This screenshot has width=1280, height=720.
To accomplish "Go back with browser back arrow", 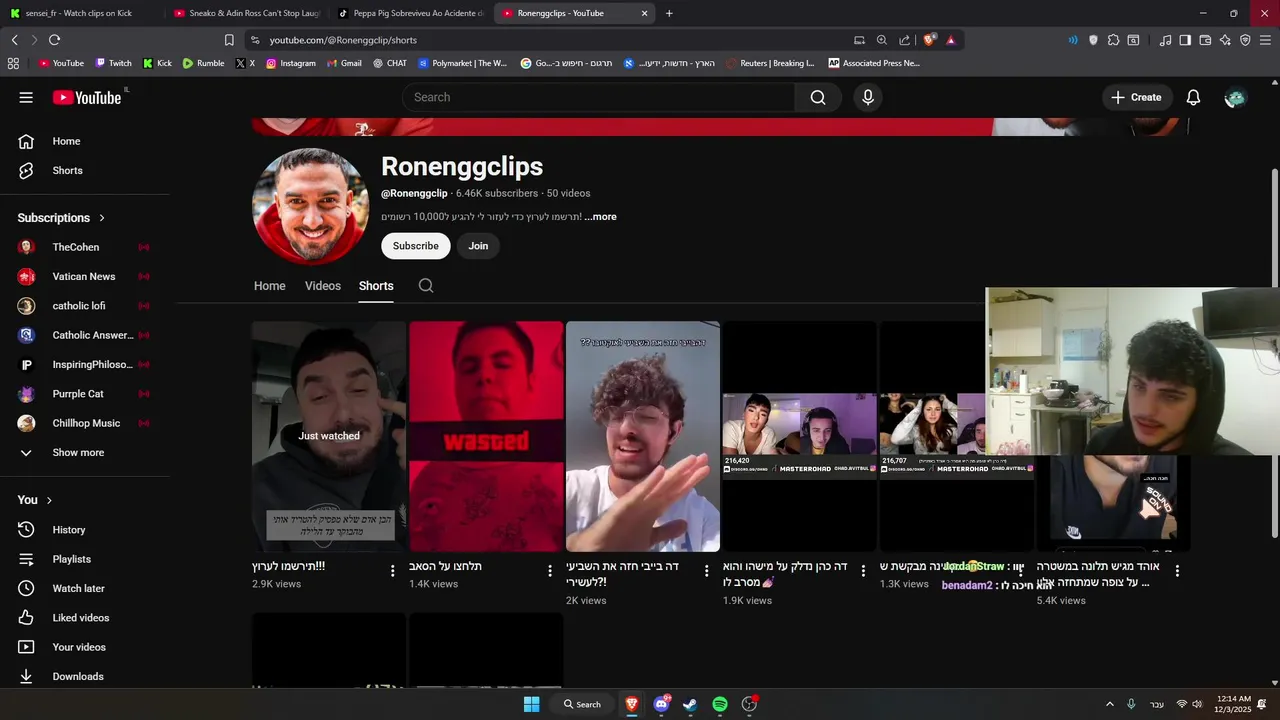I will pyautogui.click(x=14, y=40).
